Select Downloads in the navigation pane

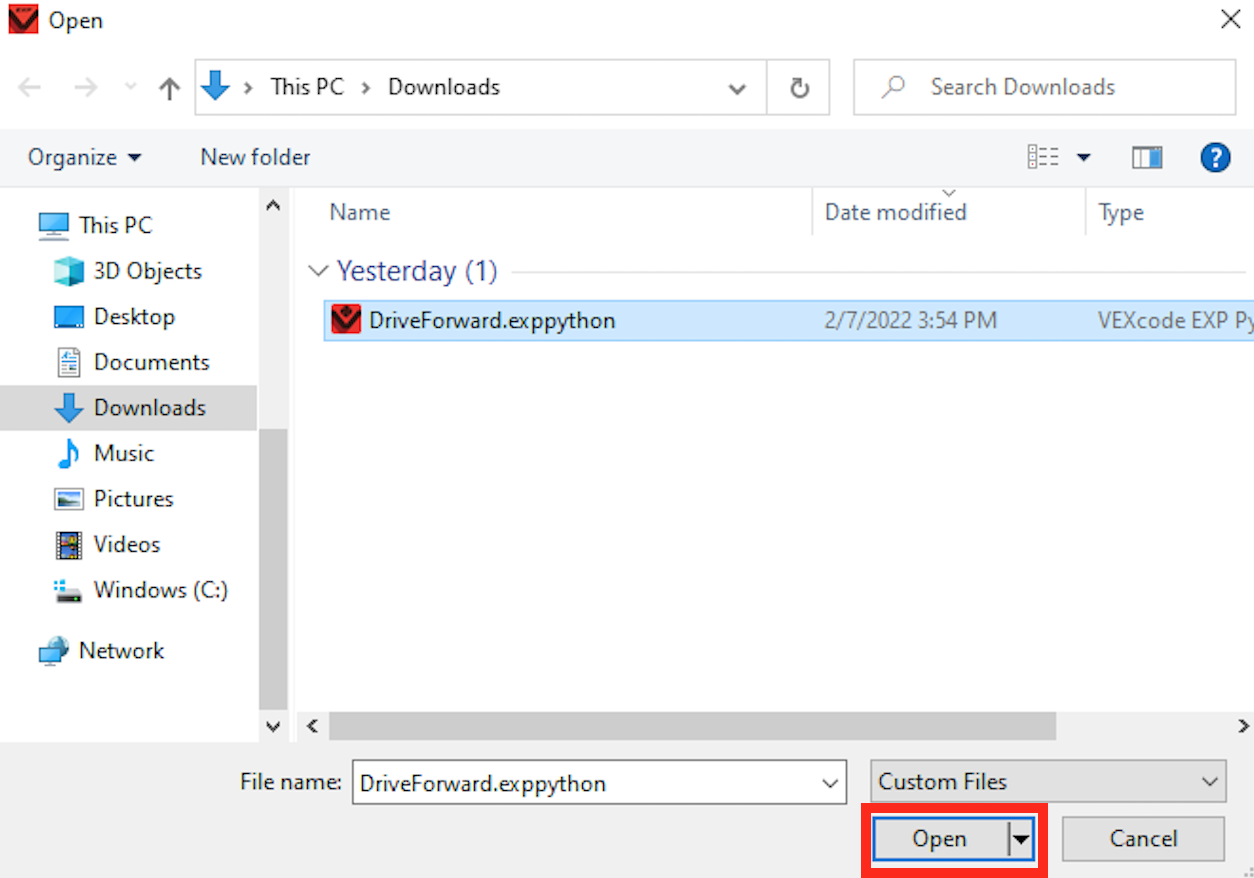coord(128,408)
